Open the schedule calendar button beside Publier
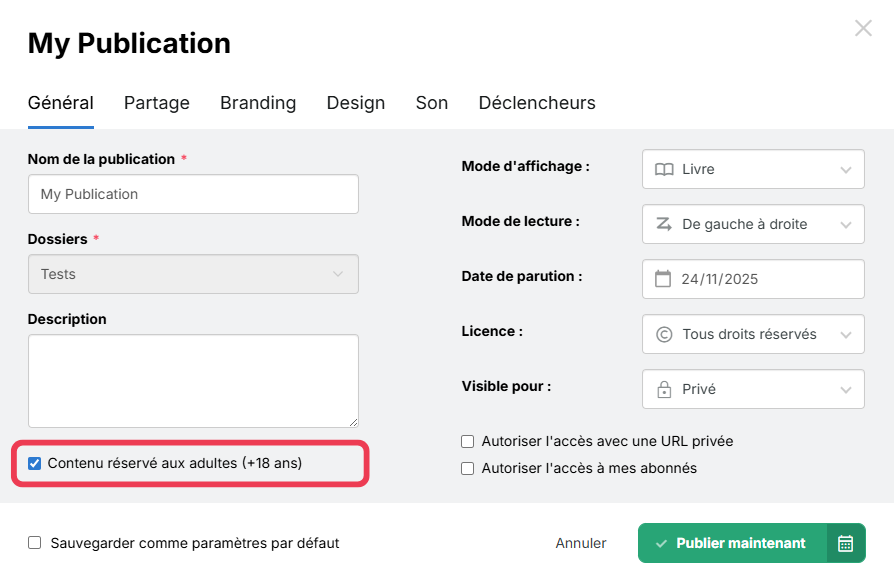The height and width of the screenshot is (585, 894). [846, 543]
